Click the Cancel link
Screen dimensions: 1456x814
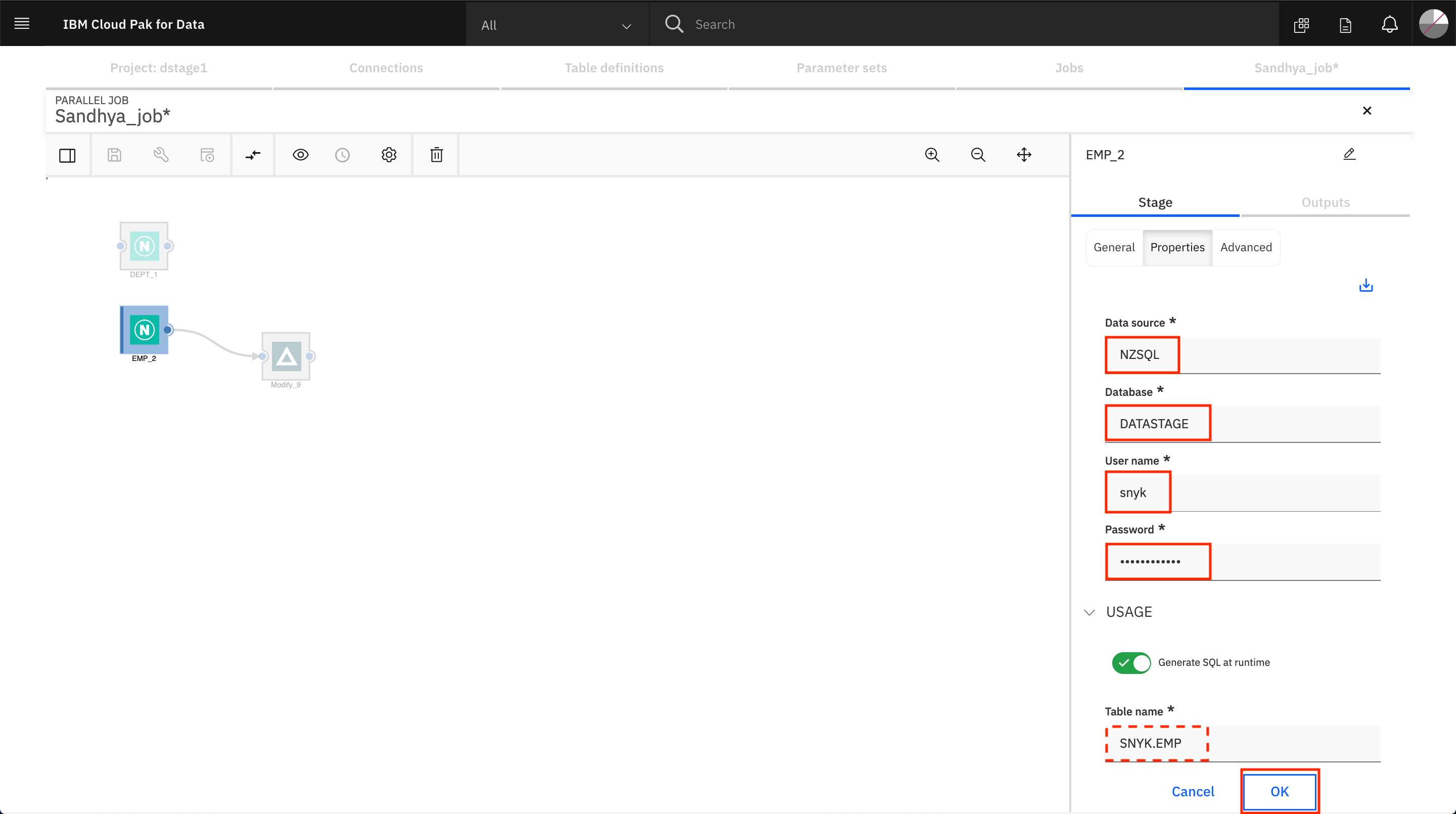coord(1193,791)
